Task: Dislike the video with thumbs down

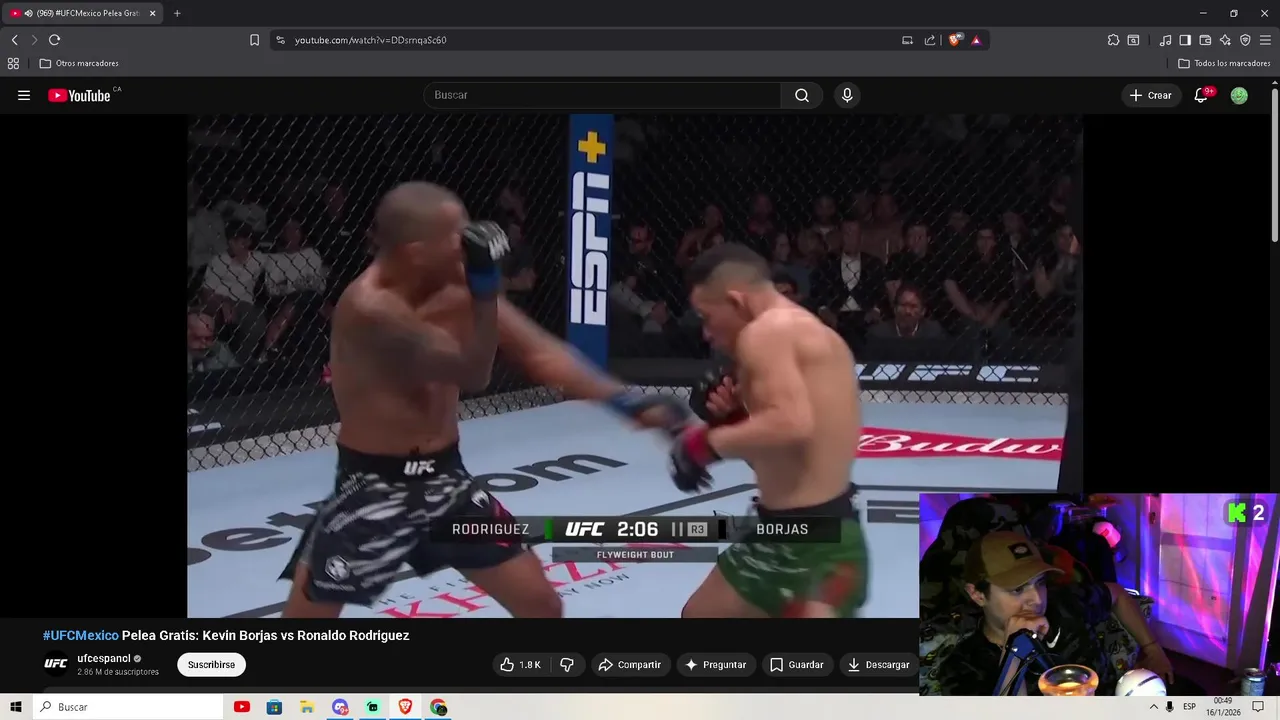Action: (x=567, y=664)
